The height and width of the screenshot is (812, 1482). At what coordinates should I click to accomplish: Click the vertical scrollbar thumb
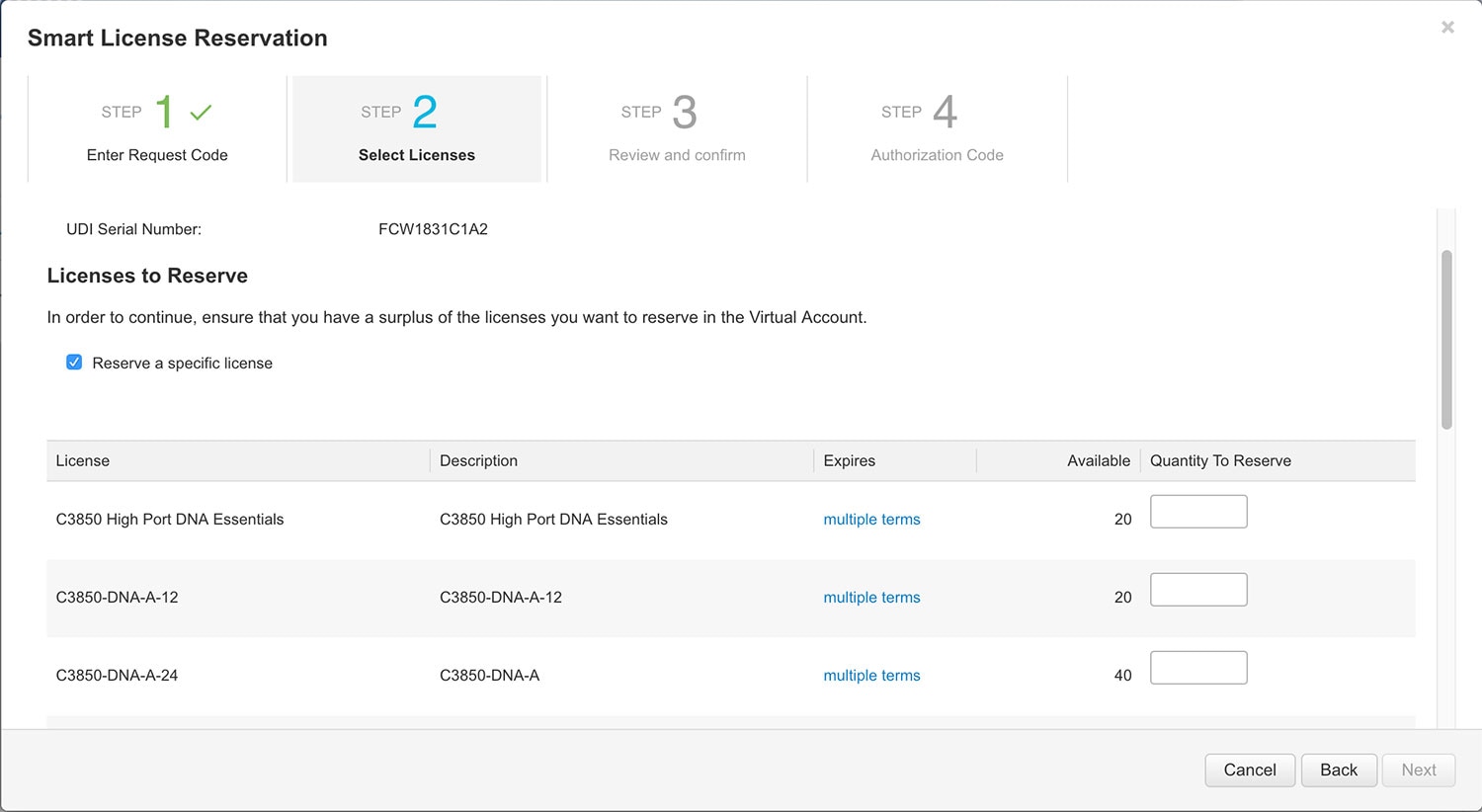pyautogui.click(x=1446, y=340)
